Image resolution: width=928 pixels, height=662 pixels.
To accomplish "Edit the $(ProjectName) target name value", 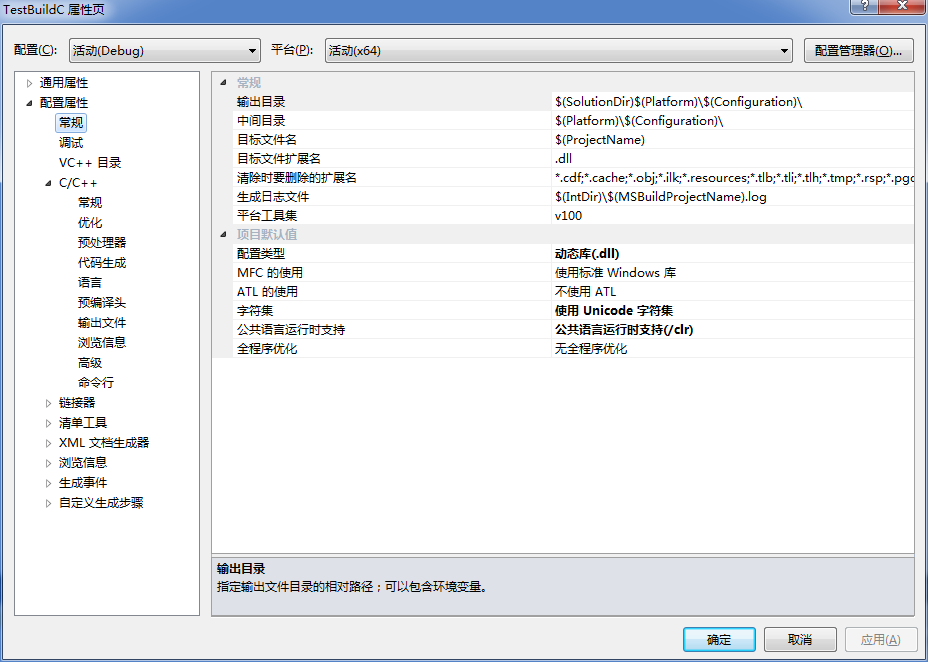I will 600,140.
